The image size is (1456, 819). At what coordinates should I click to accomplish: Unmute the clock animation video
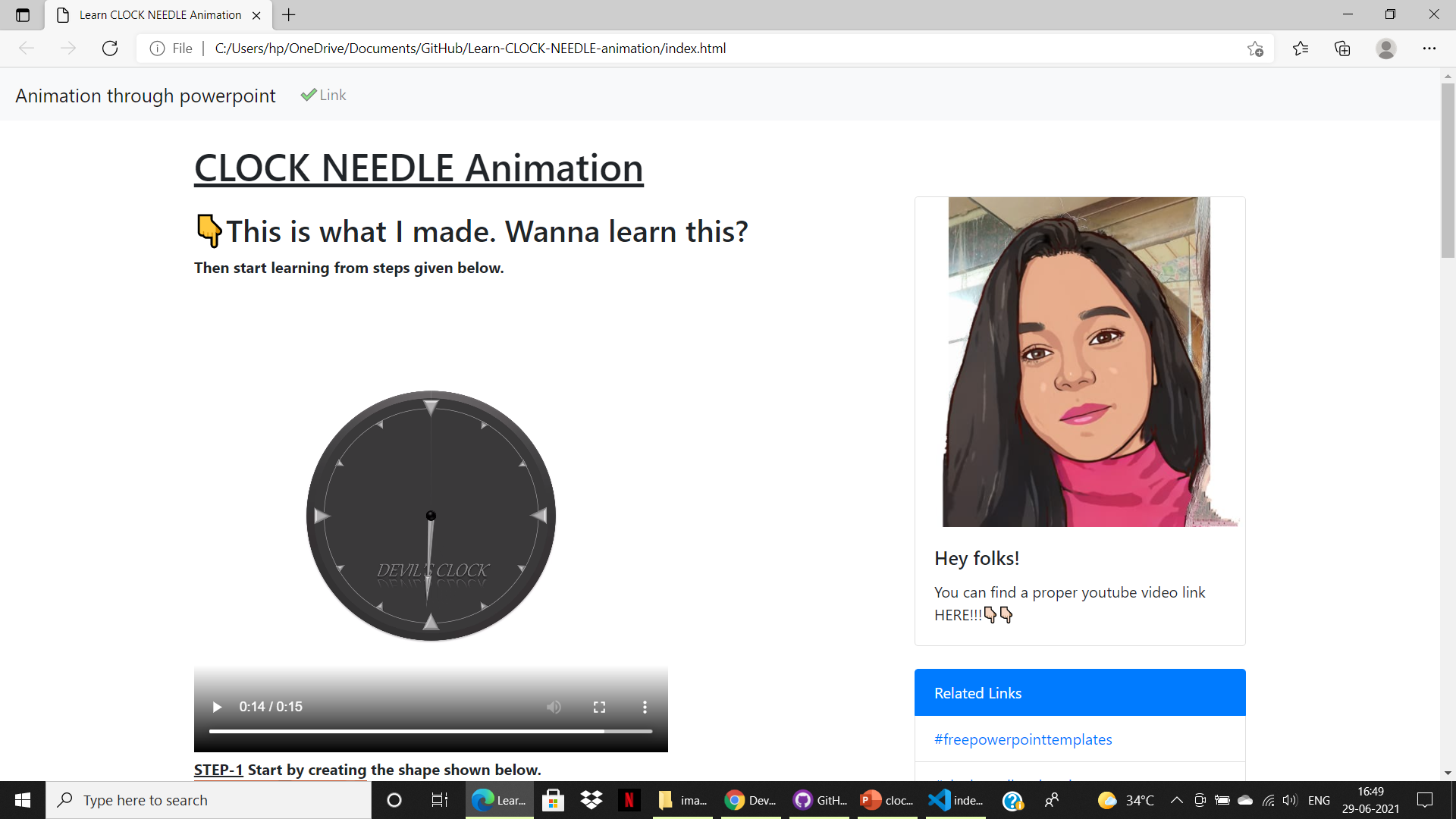coord(554,707)
